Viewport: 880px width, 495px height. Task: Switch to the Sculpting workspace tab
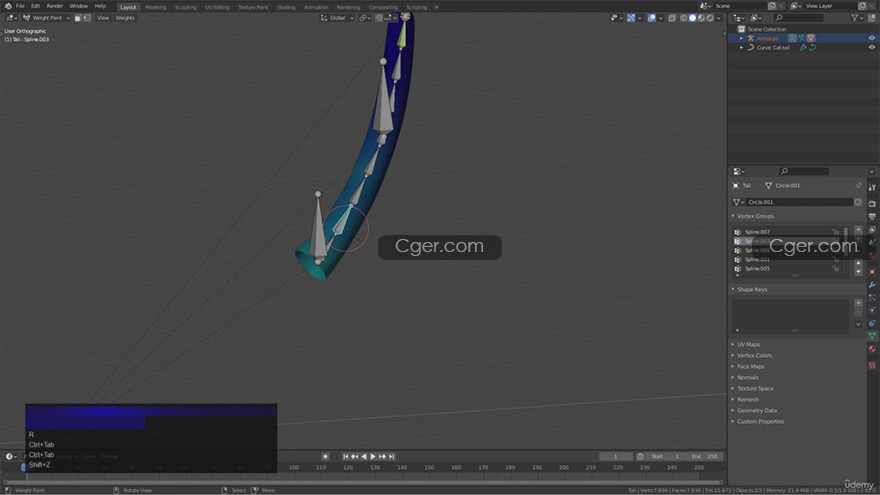pos(186,7)
